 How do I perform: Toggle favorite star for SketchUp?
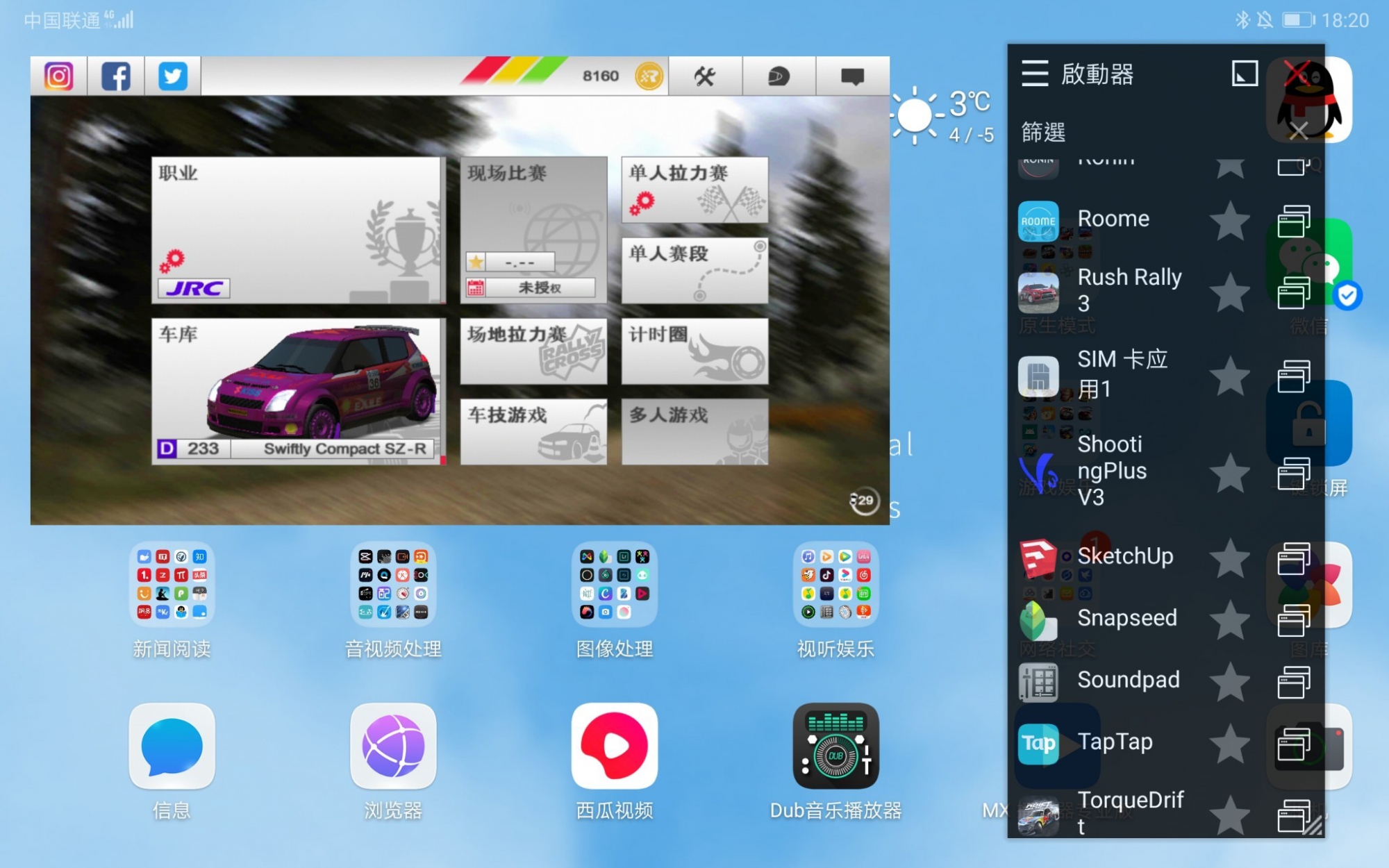(1230, 558)
